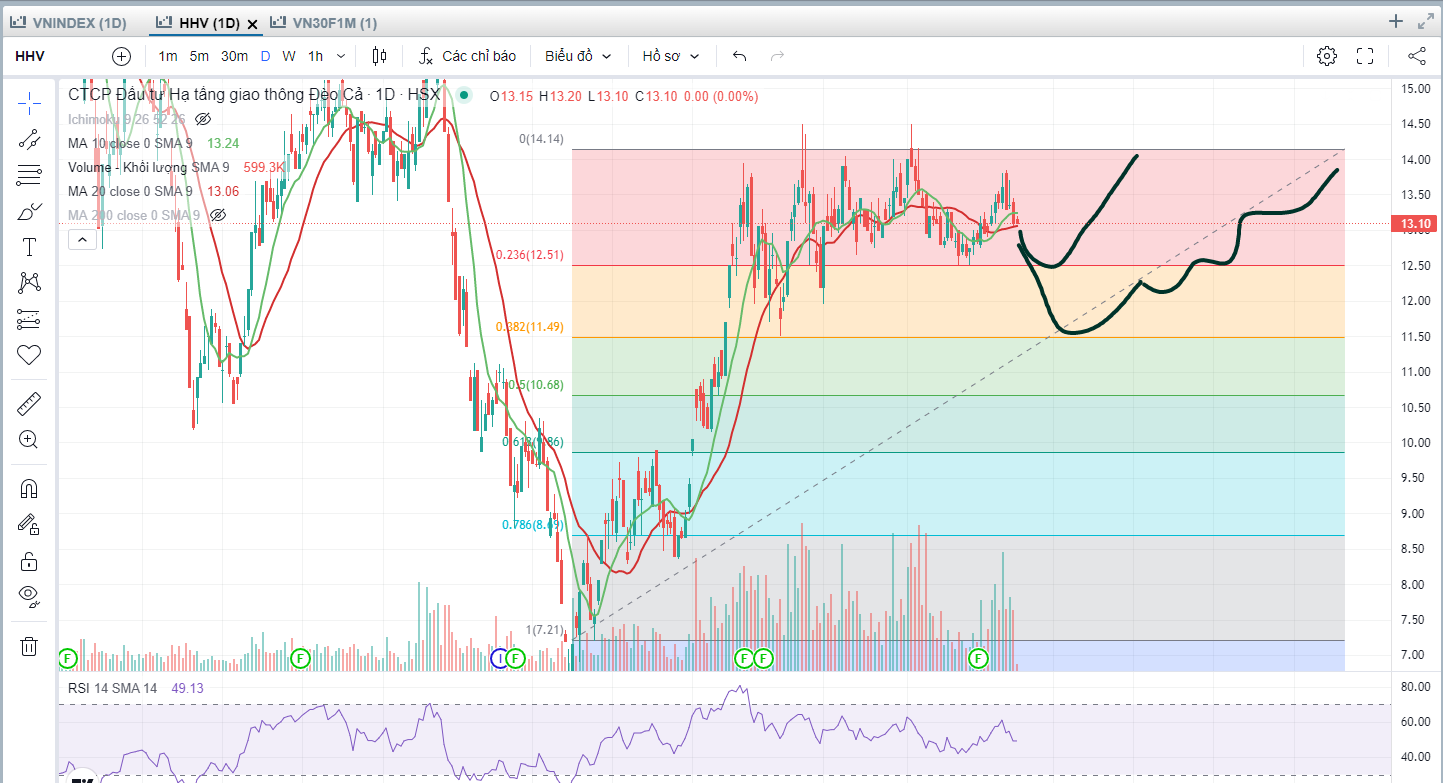Select the trend line drawing tool

tap(29, 139)
